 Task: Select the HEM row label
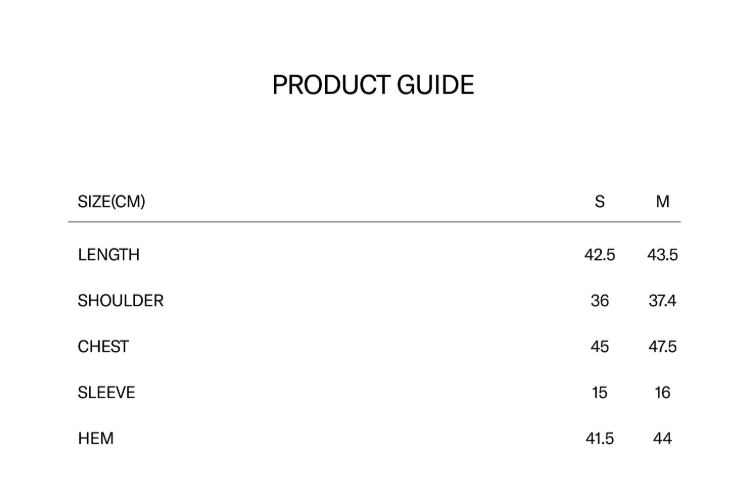pyautogui.click(x=96, y=439)
